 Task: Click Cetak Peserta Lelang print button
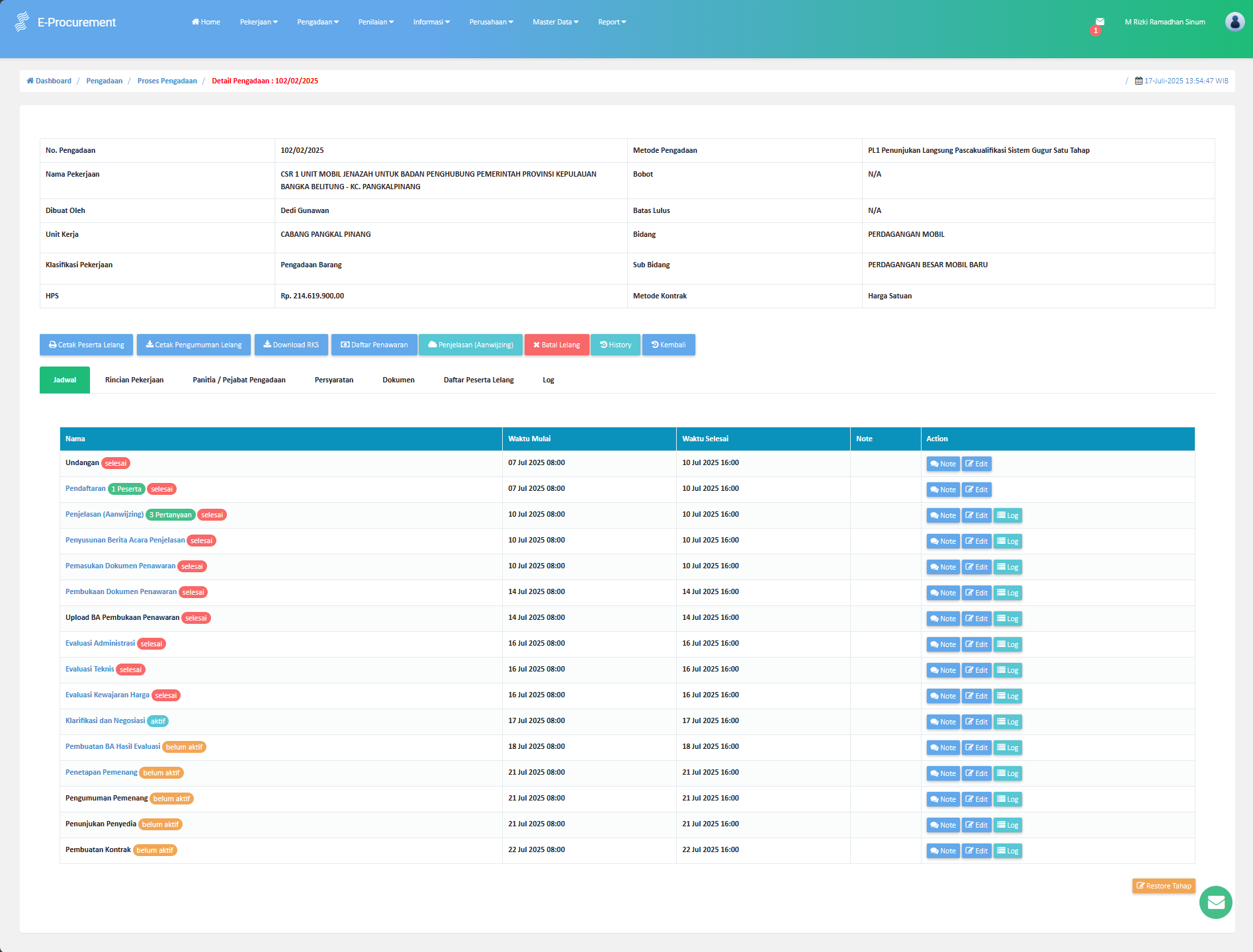86,345
